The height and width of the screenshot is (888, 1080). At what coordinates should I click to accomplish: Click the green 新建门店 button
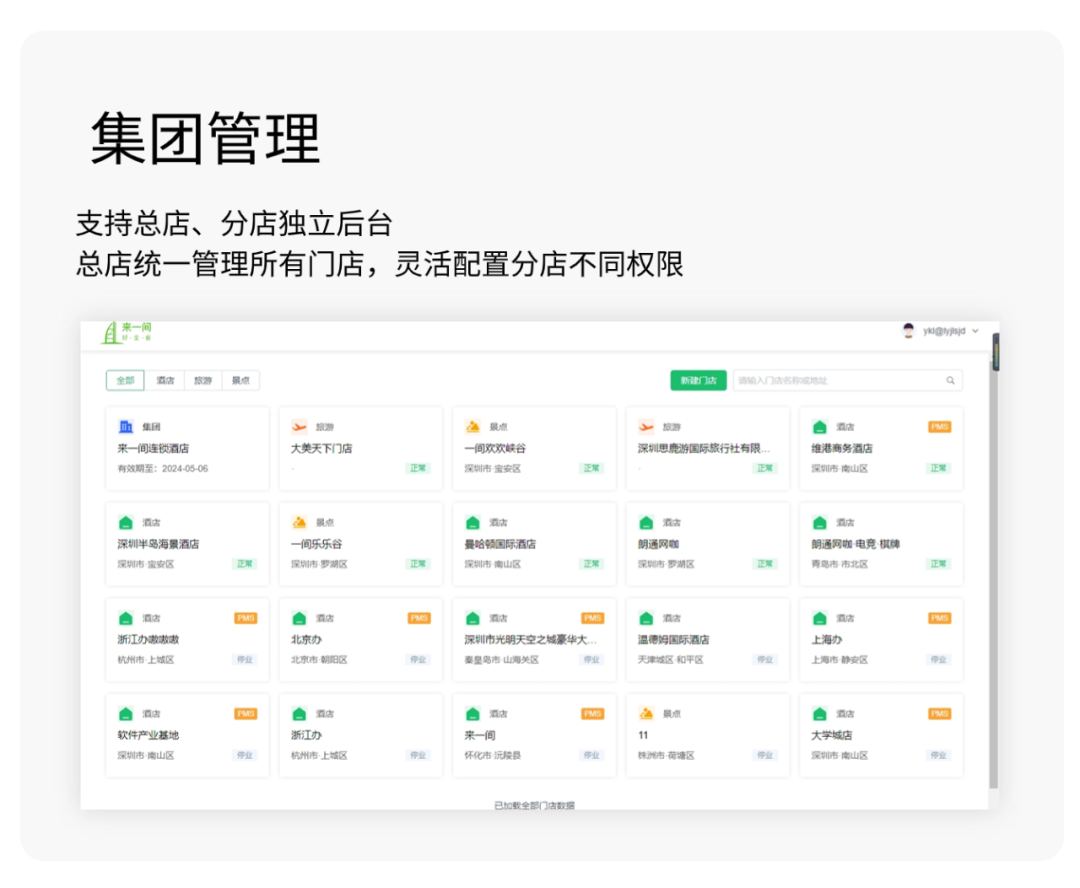tap(698, 380)
